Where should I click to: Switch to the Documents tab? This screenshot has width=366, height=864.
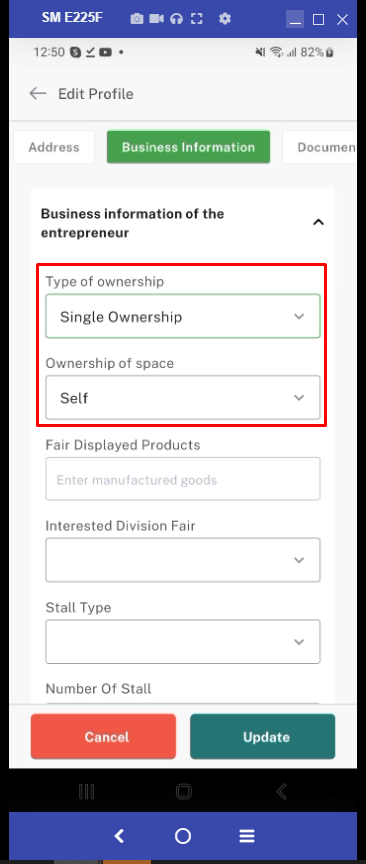(x=320, y=147)
